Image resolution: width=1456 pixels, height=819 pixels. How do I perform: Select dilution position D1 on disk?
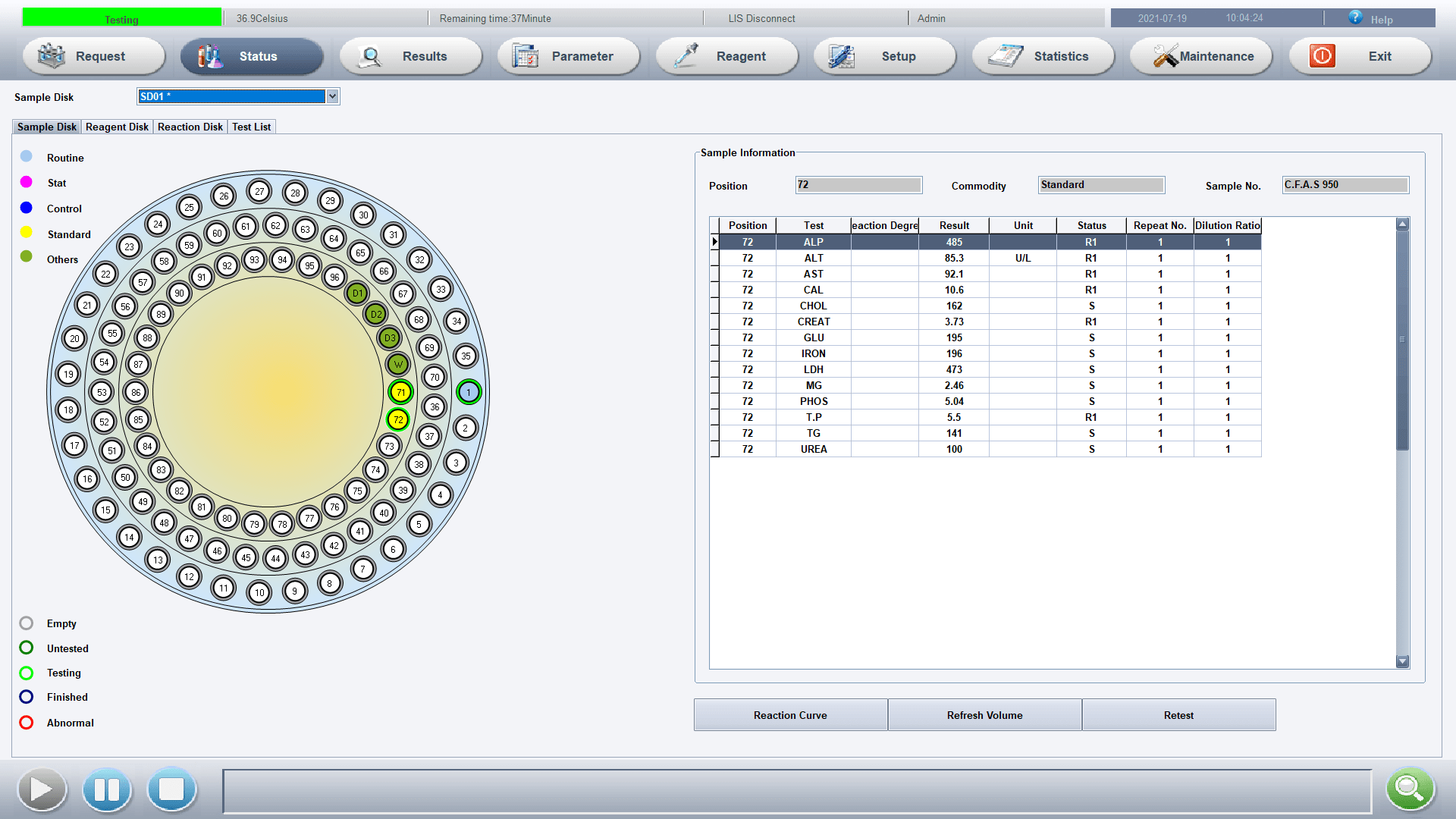(357, 293)
